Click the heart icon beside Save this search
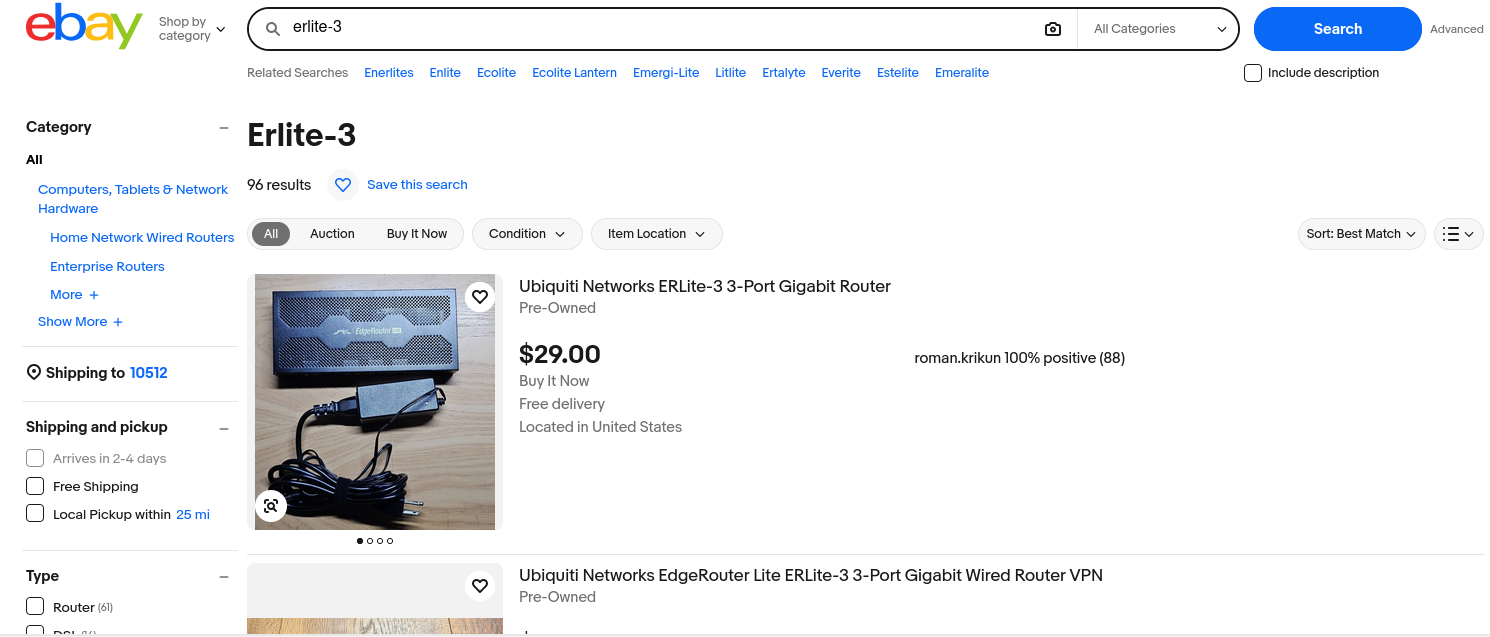1490x637 pixels. point(343,185)
